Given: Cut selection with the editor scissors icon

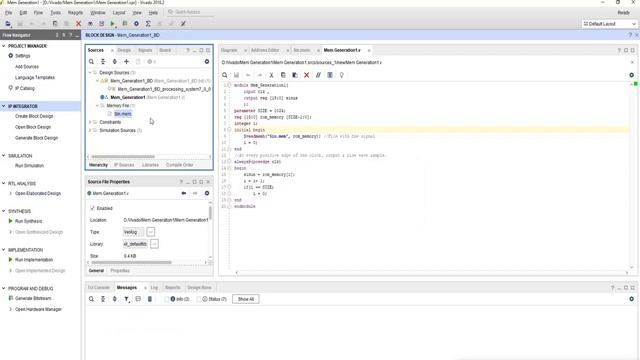Looking at the screenshot, I should tap(271, 75).
